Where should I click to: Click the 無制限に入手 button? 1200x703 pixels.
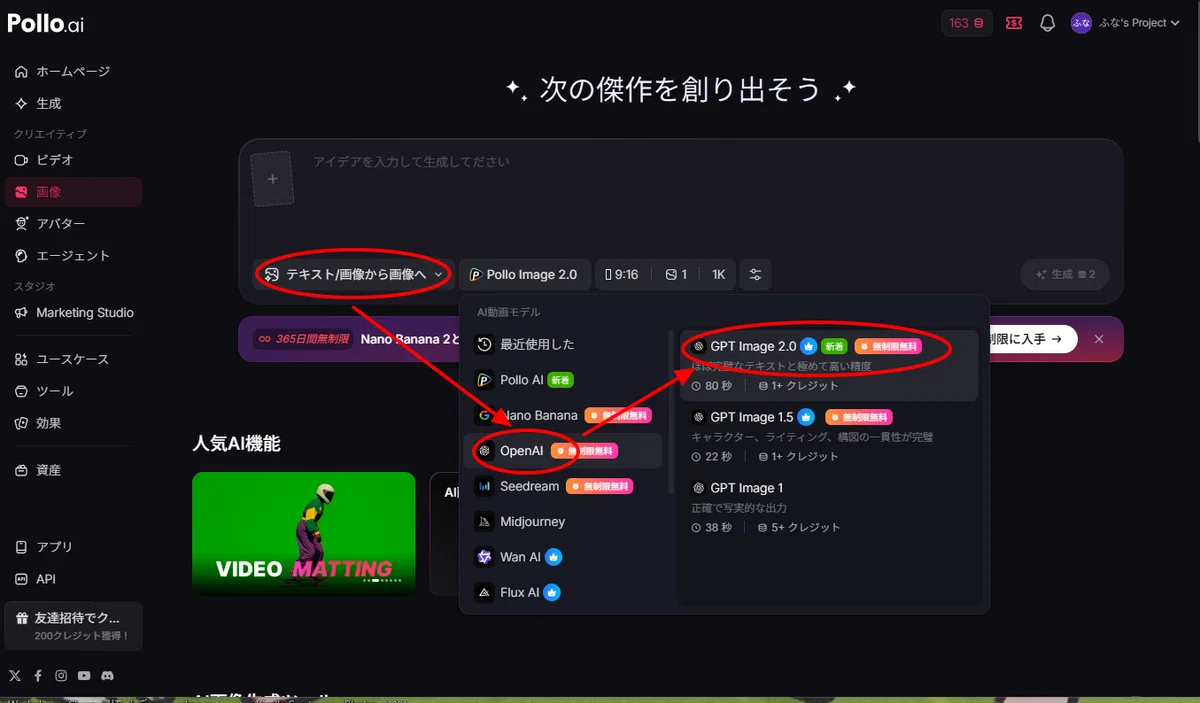(1027, 339)
